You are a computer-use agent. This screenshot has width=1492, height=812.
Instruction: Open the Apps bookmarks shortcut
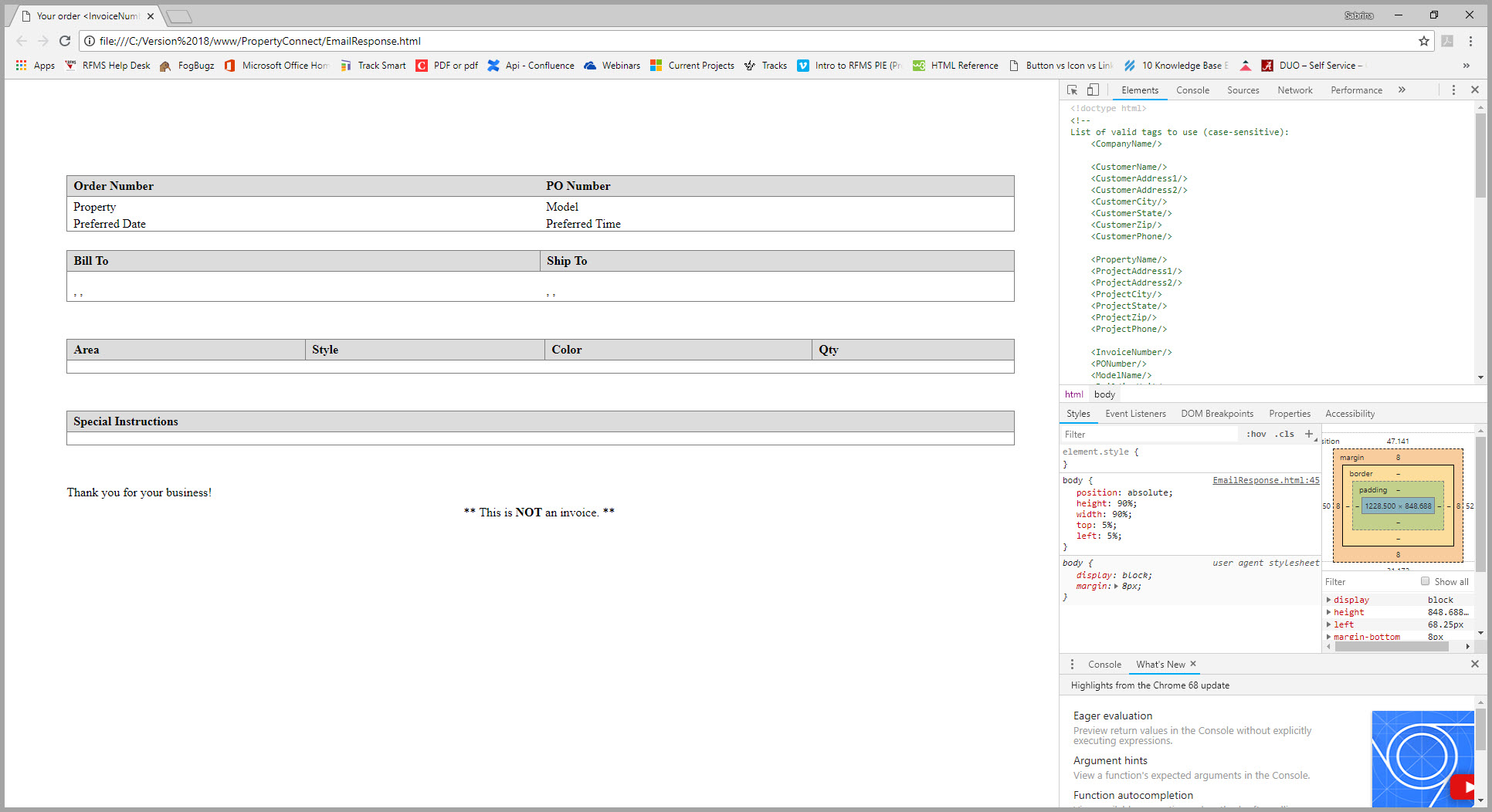coord(35,66)
